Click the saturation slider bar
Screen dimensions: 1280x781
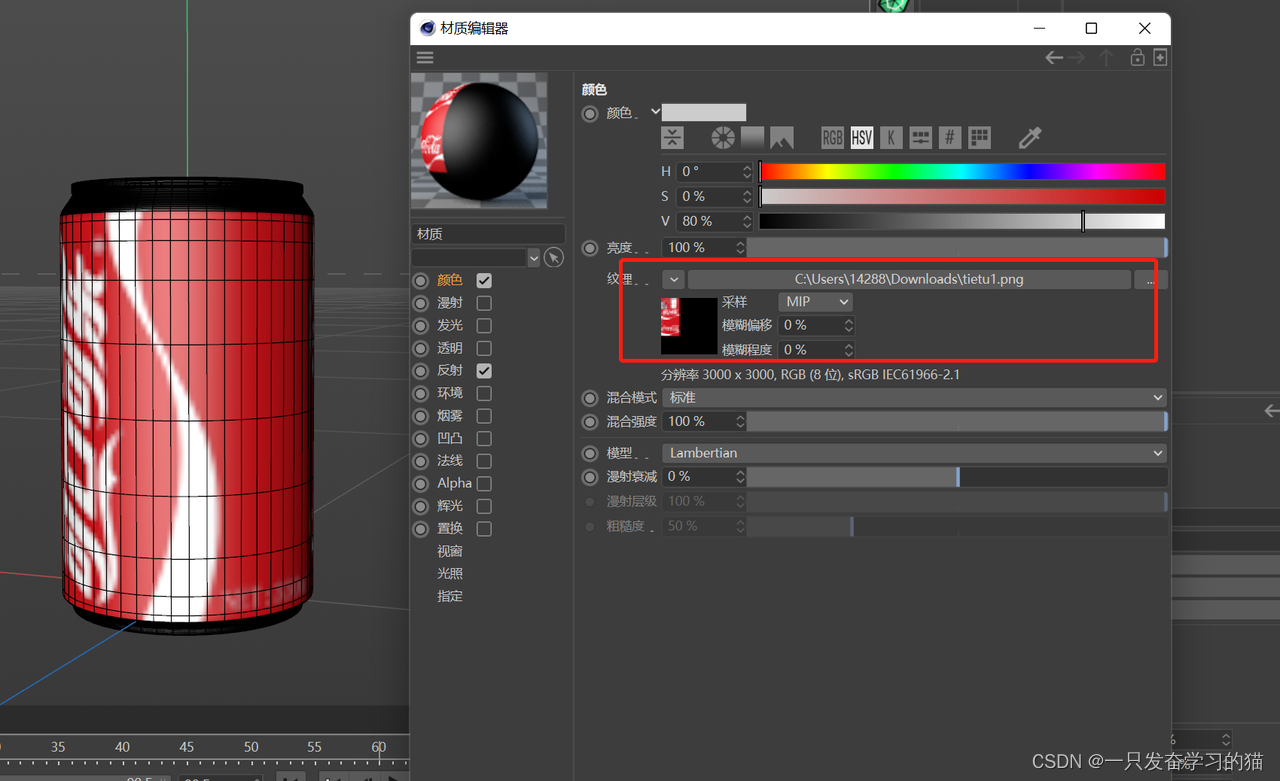coord(962,197)
